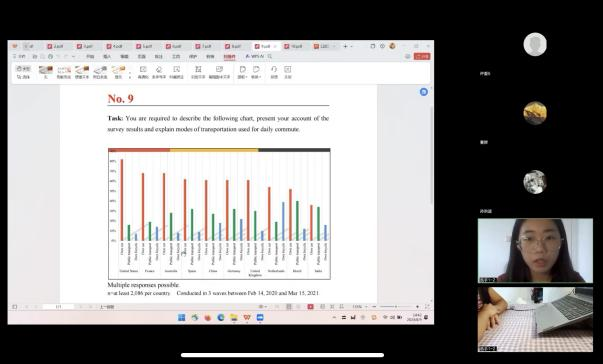Expand the tab list arrow beside the plus
603x364 pixels.
pyautogui.click(x=351, y=47)
